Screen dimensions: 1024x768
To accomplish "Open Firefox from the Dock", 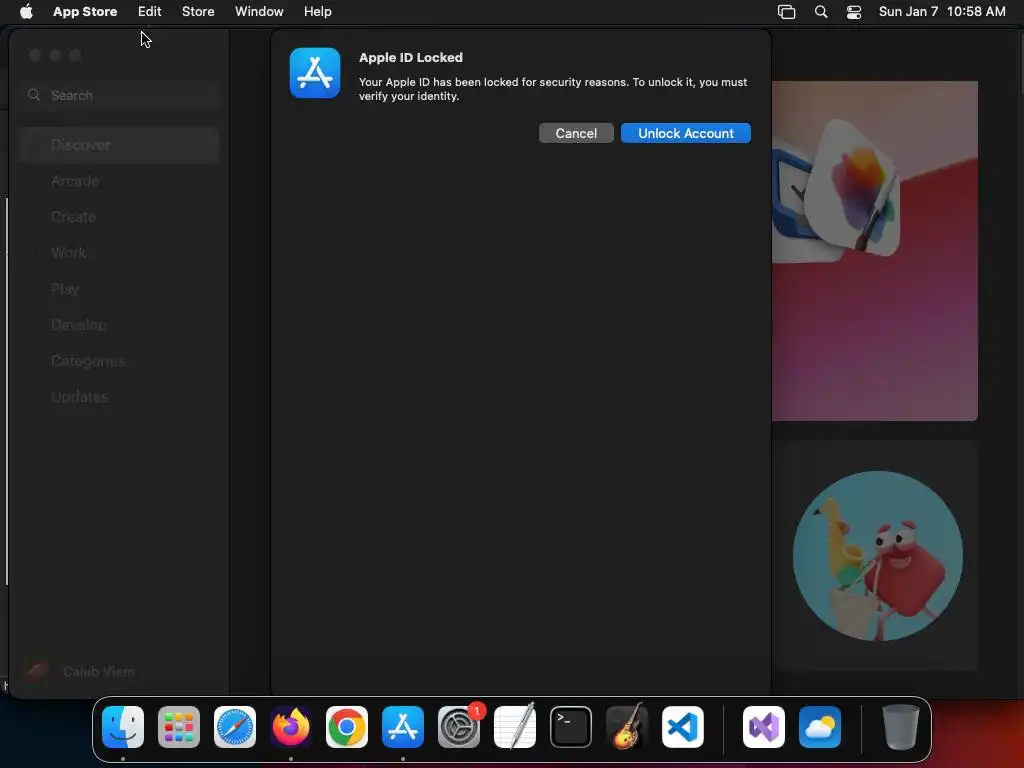I will pyautogui.click(x=291, y=727).
